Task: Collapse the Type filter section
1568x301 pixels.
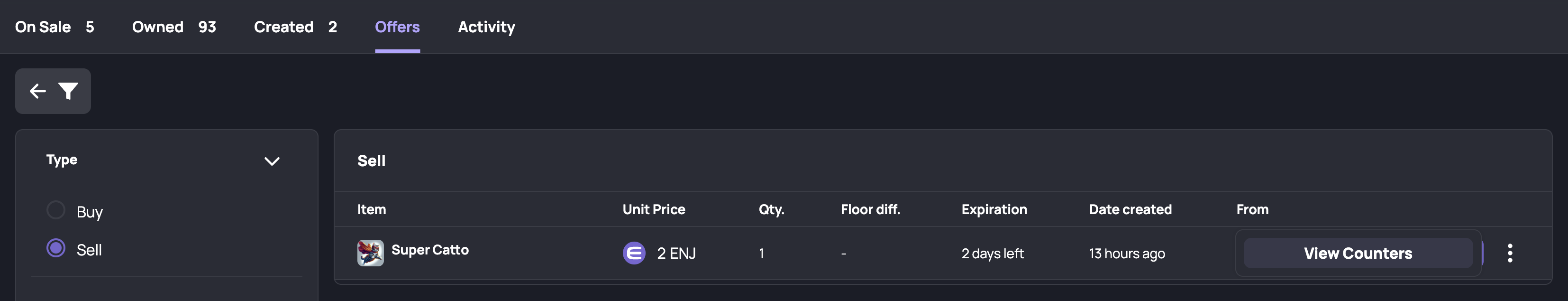Action: click(272, 161)
